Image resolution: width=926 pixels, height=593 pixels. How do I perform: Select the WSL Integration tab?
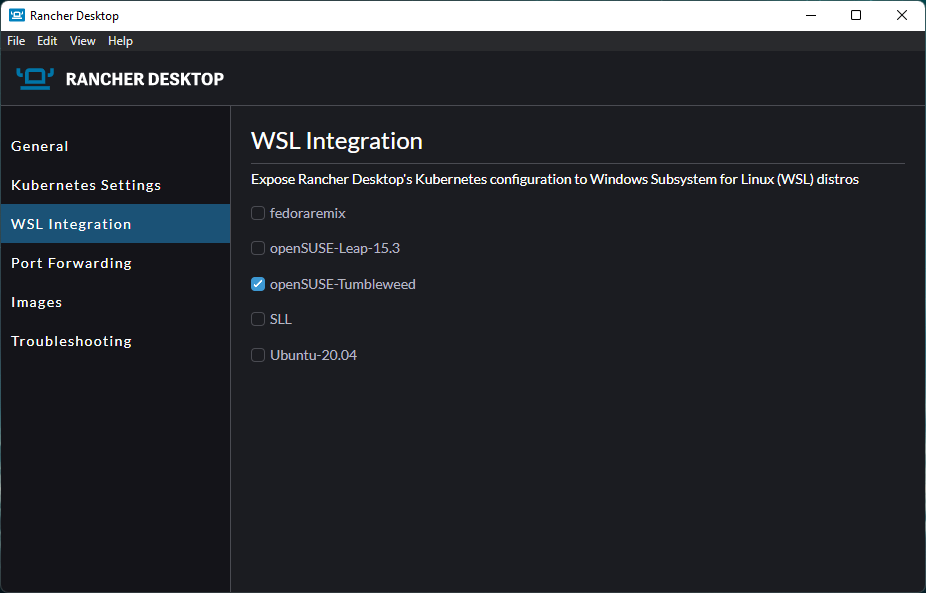(x=71, y=224)
